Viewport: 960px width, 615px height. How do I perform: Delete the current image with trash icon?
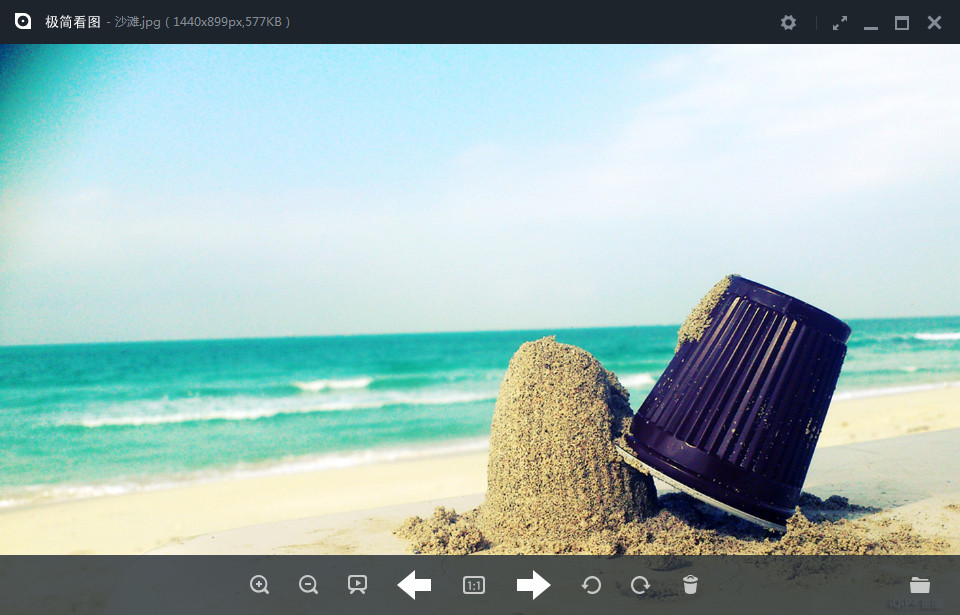click(690, 585)
